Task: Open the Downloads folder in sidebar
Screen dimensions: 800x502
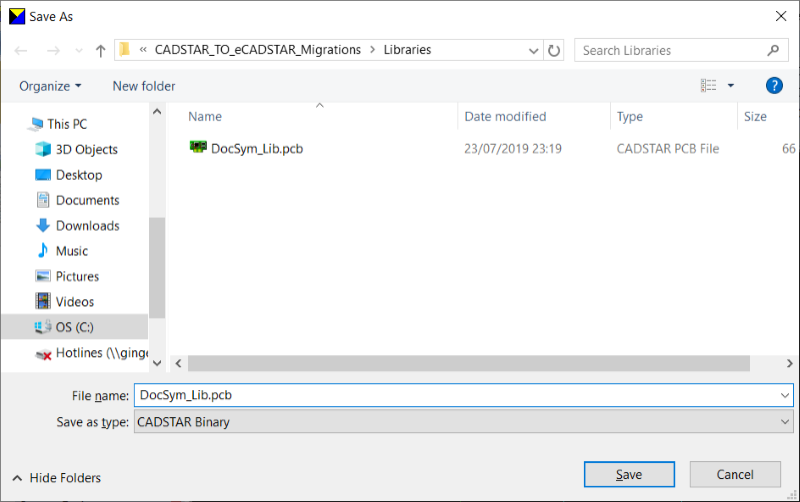Action: coord(87,226)
